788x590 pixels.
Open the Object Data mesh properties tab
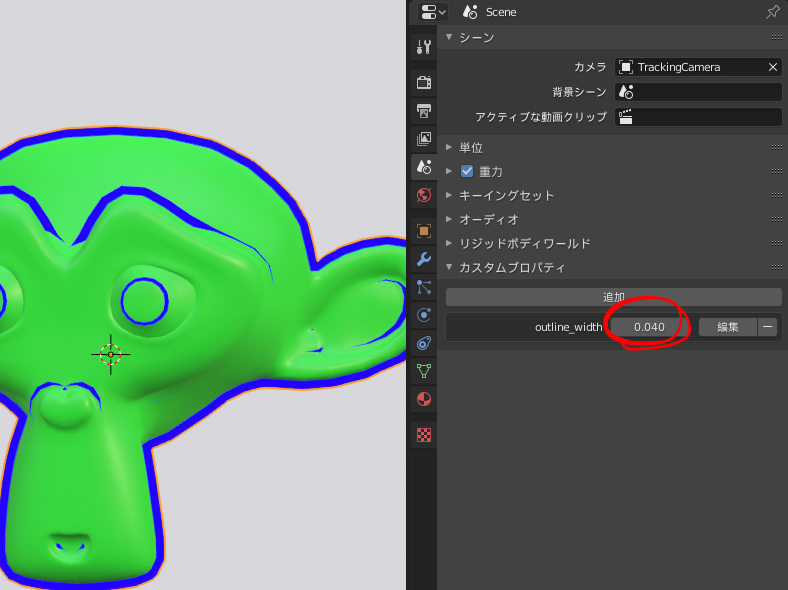424,371
